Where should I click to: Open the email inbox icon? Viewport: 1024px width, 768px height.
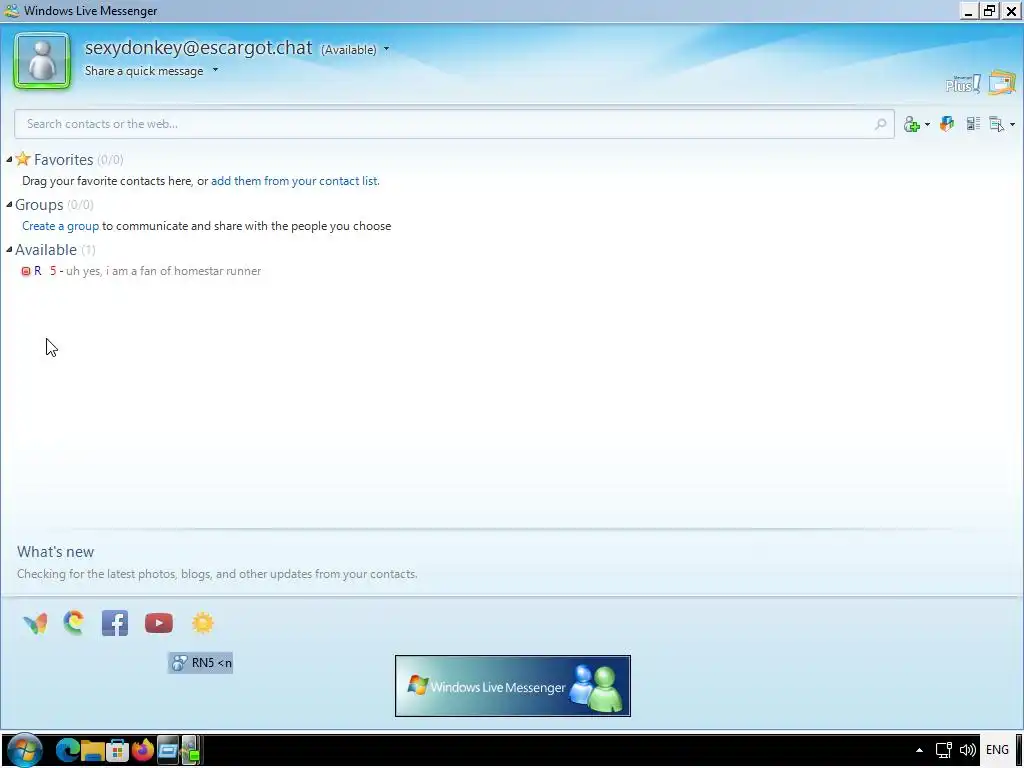[x=1002, y=83]
